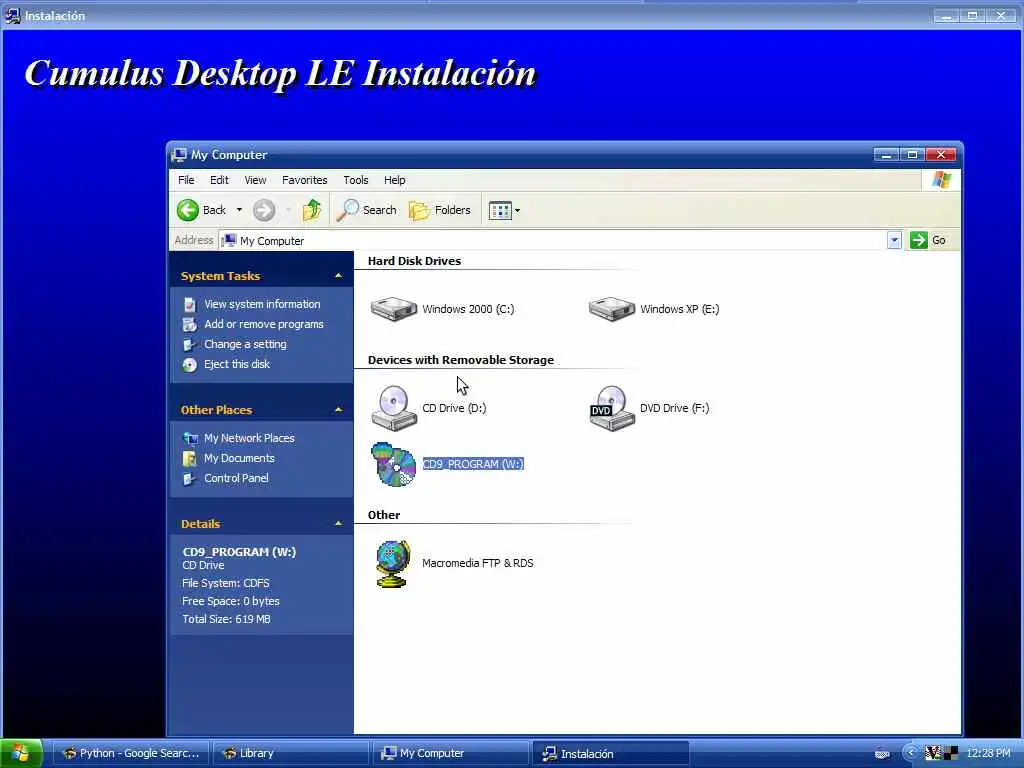Select the DVD Drive (F:) icon
The width and height of the screenshot is (1024, 768).
(x=611, y=408)
